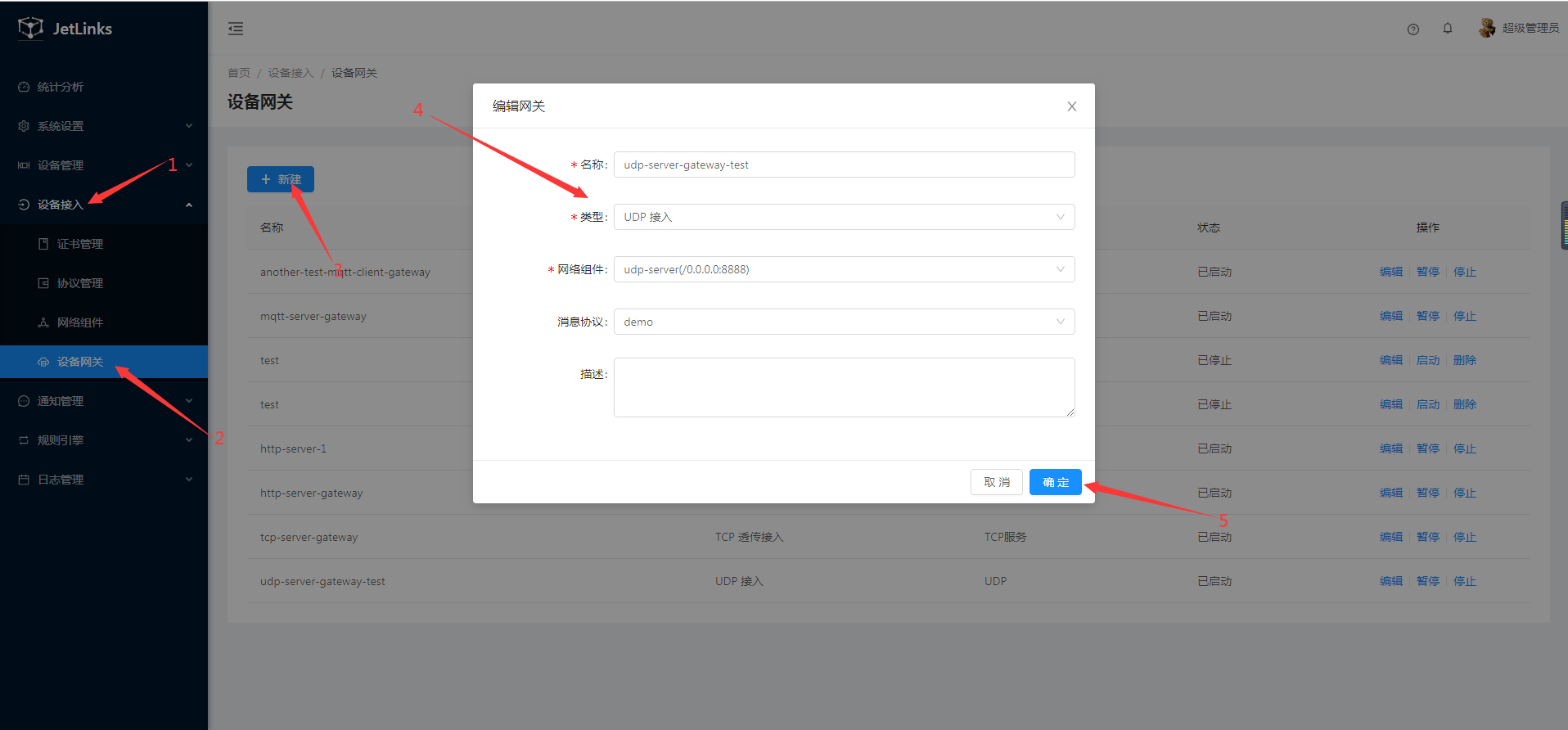
Task: Click the 网络组件 network icon
Action: tap(43, 322)
